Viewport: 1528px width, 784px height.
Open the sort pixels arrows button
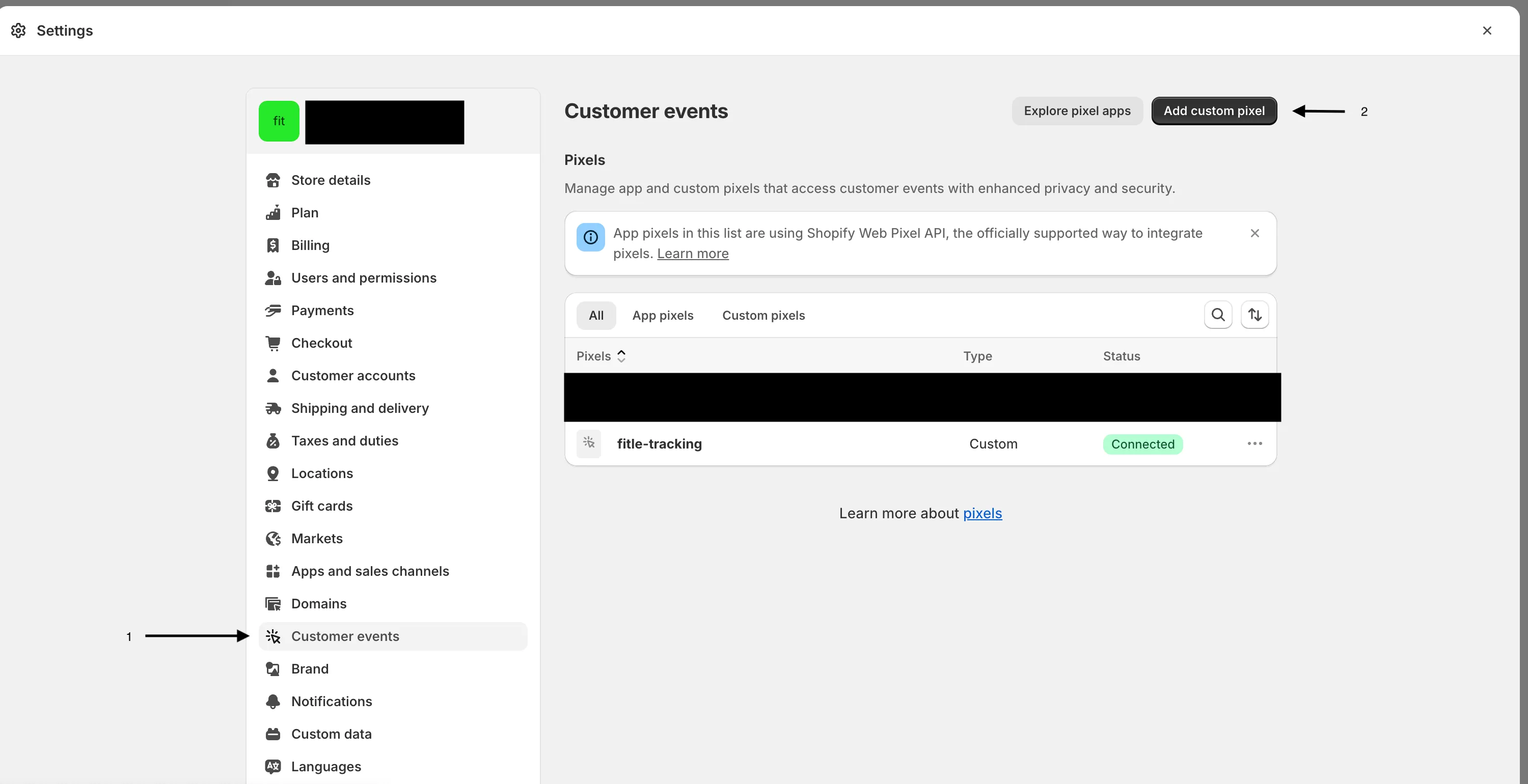pos(1254,315)
